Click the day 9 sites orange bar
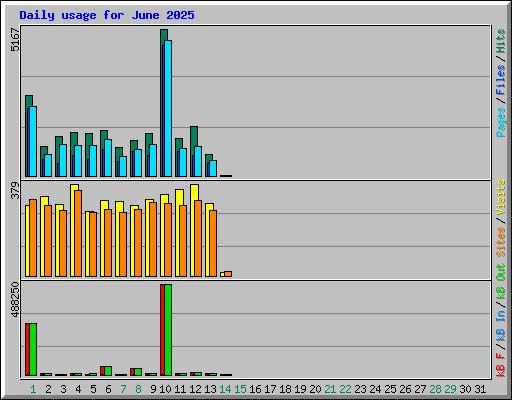 [153, 239]
